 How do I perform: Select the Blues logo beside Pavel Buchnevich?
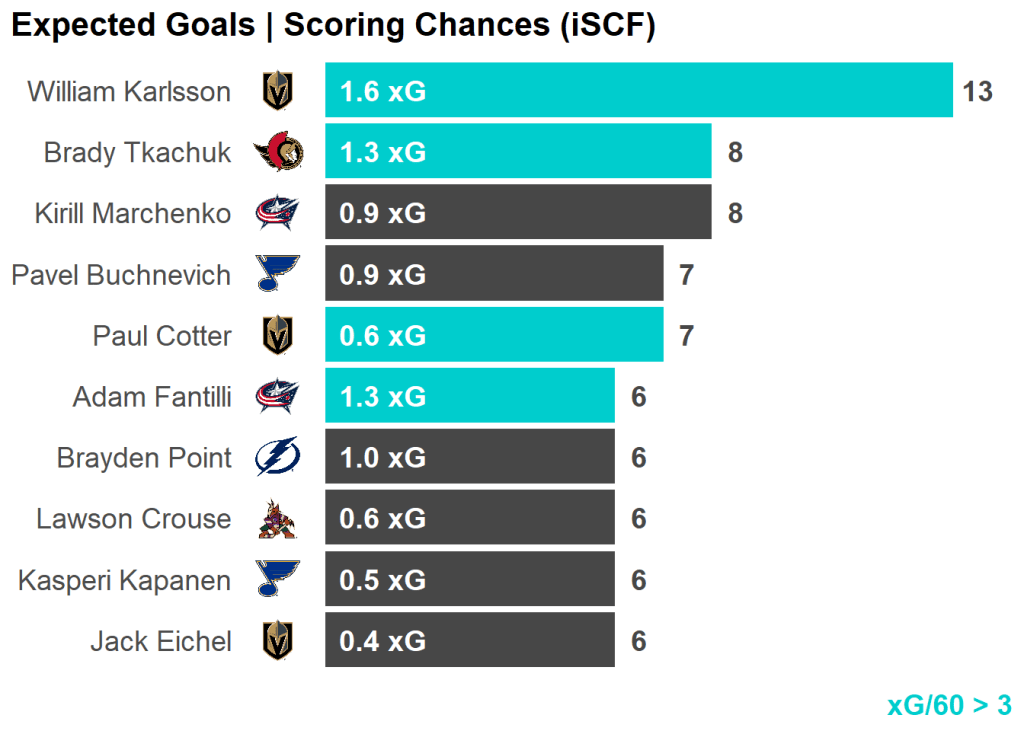[x=277, y=274]
